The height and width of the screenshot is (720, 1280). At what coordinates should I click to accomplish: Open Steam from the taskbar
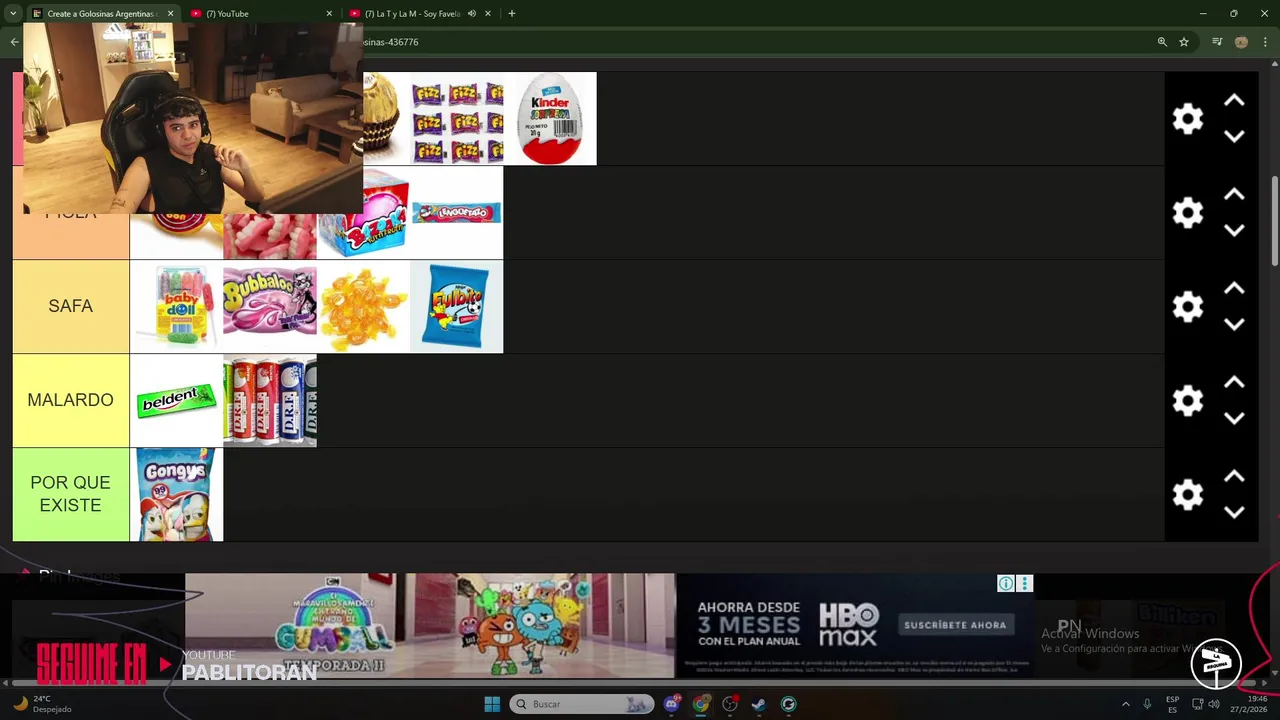pos(759,704)
